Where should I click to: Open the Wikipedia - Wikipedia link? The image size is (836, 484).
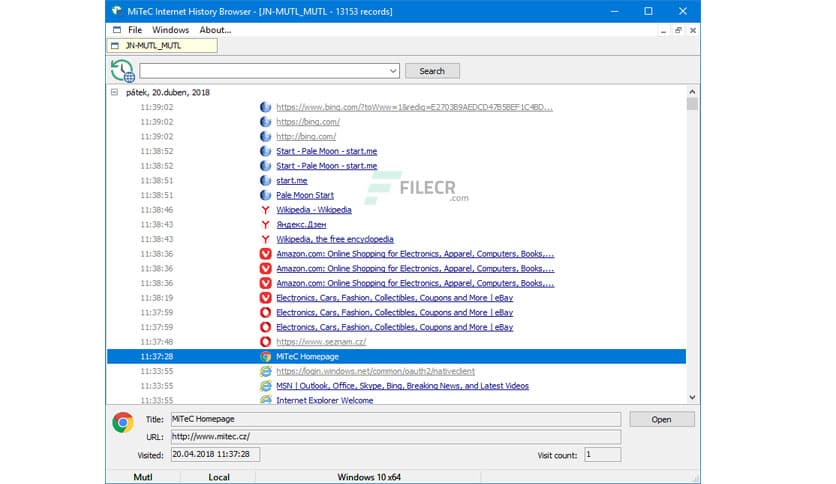[314, 209]
